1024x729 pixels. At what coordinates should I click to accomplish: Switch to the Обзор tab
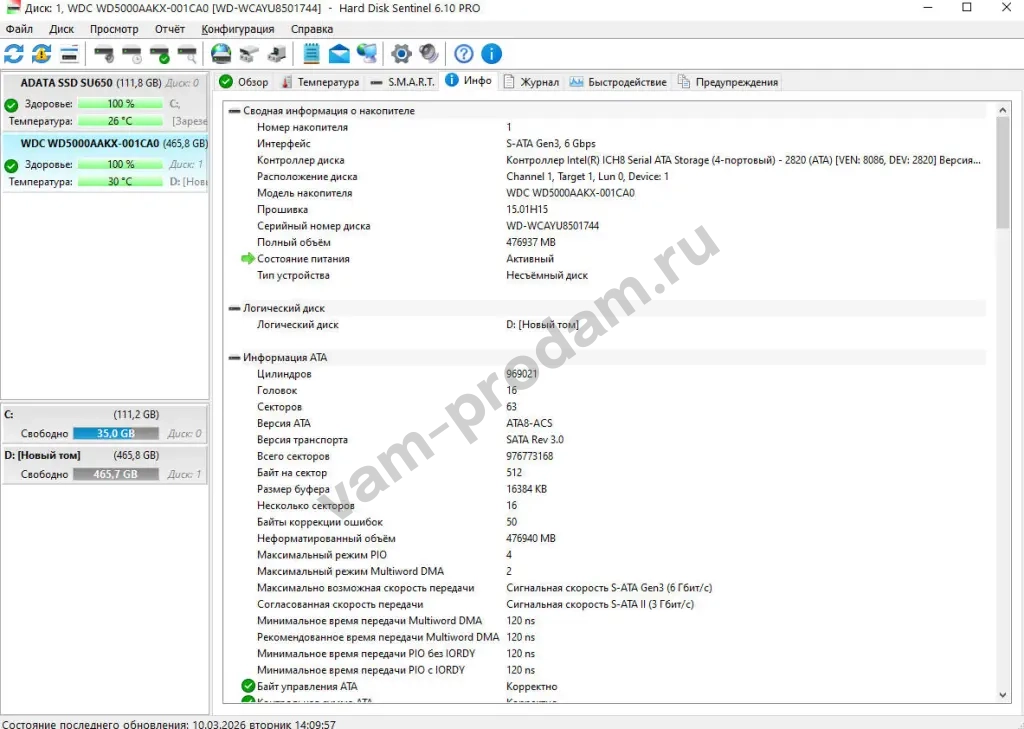[244, 82]
